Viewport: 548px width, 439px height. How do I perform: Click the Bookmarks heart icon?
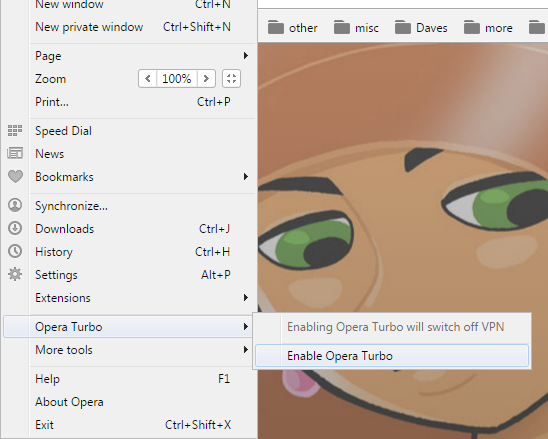click(x=15, y=177)
